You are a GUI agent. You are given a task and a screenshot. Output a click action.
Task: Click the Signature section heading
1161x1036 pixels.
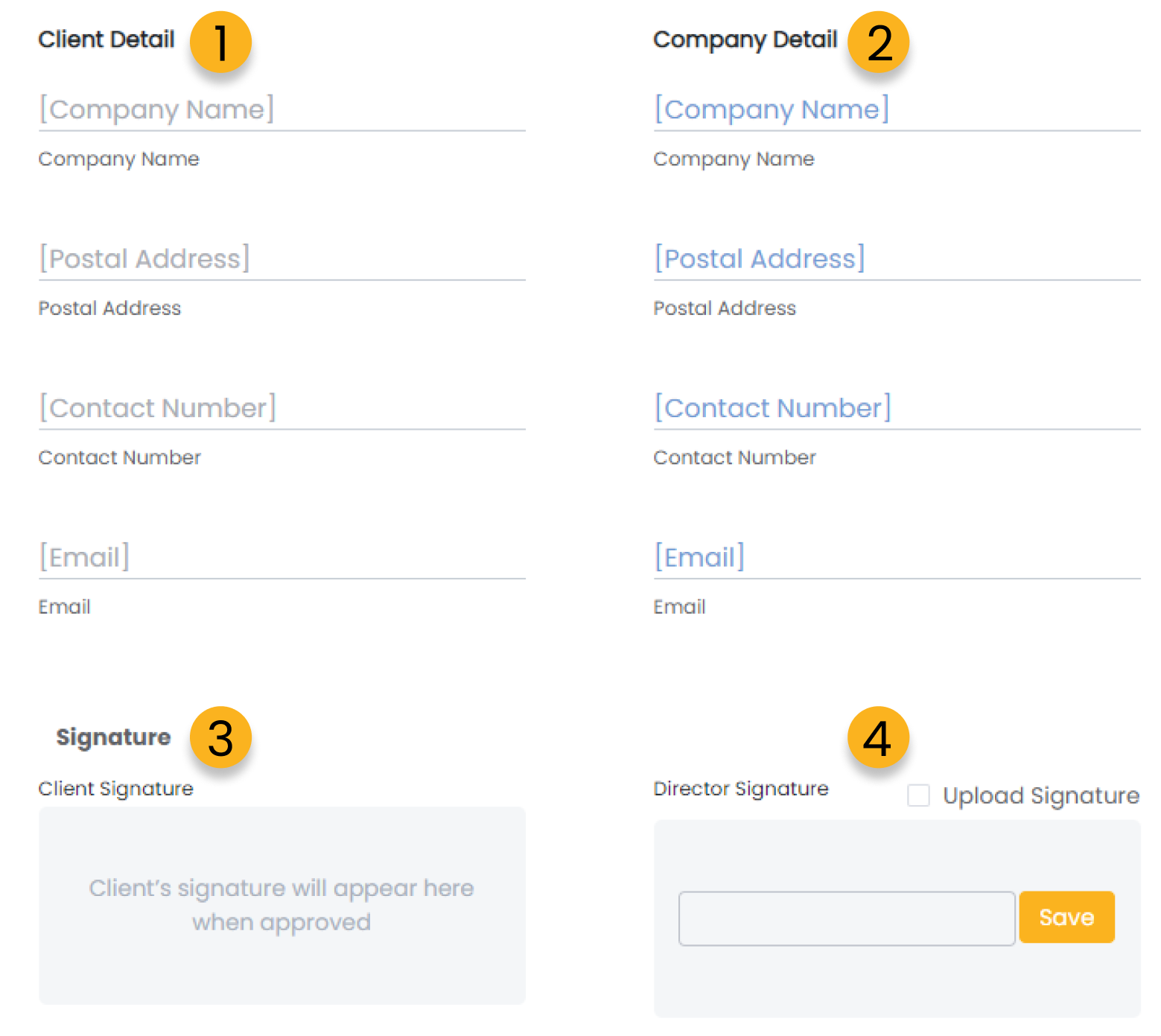(114, 737)
